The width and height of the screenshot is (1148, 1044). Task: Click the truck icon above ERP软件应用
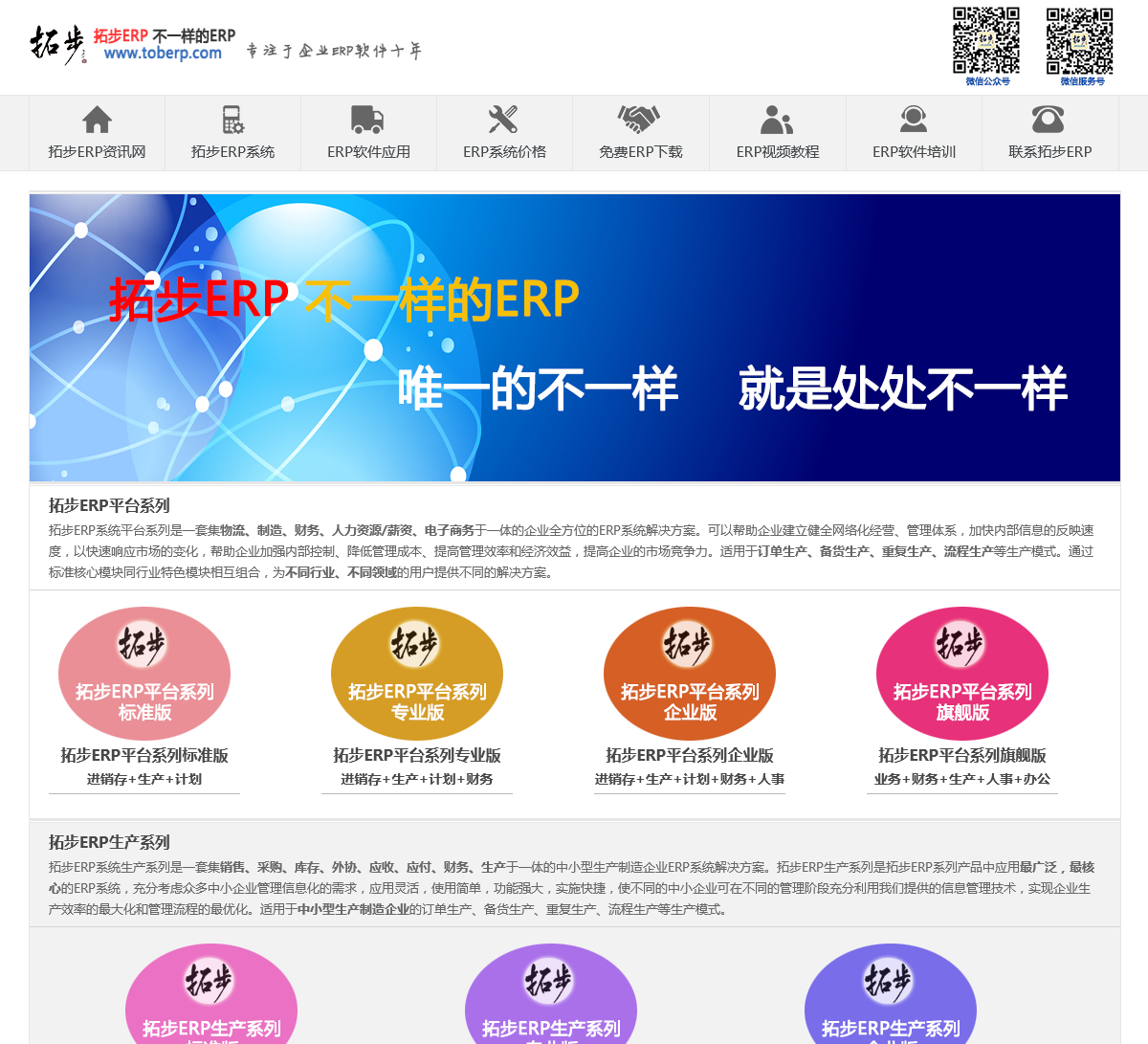point(368,119)
